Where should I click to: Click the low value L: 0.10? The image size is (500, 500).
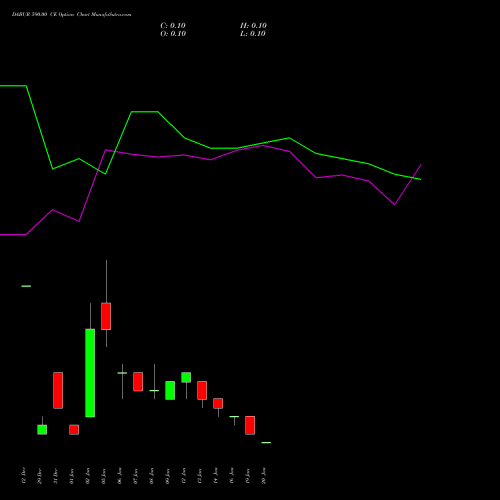click(253, 34)
